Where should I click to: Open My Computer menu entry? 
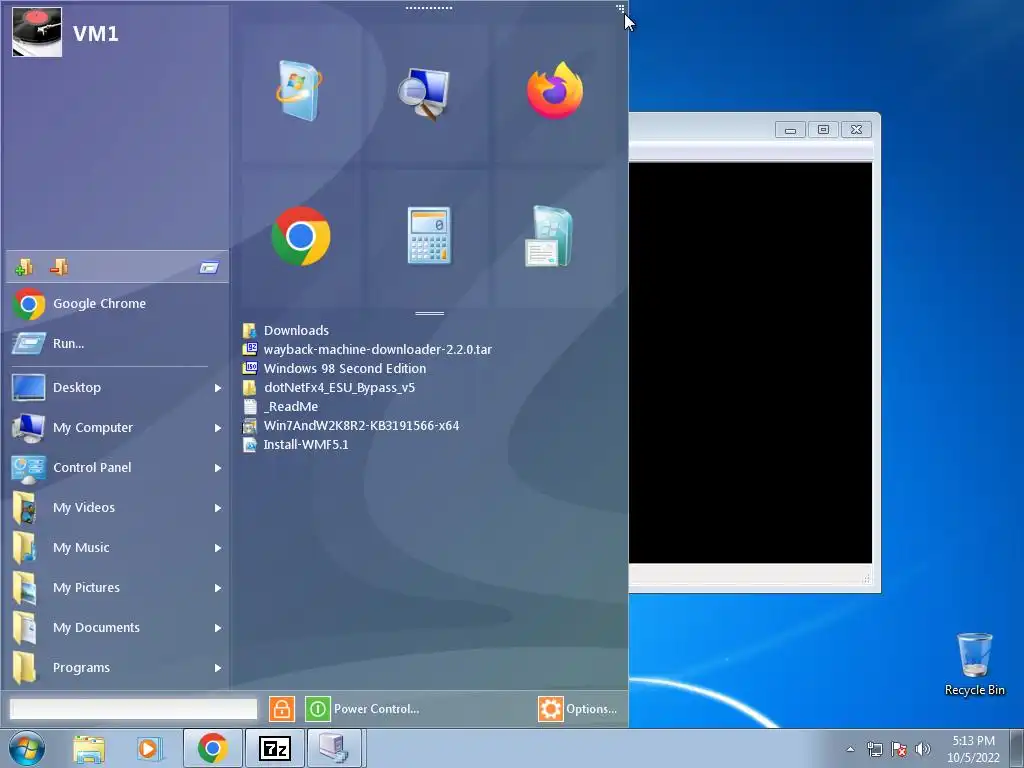click(117, 428)
